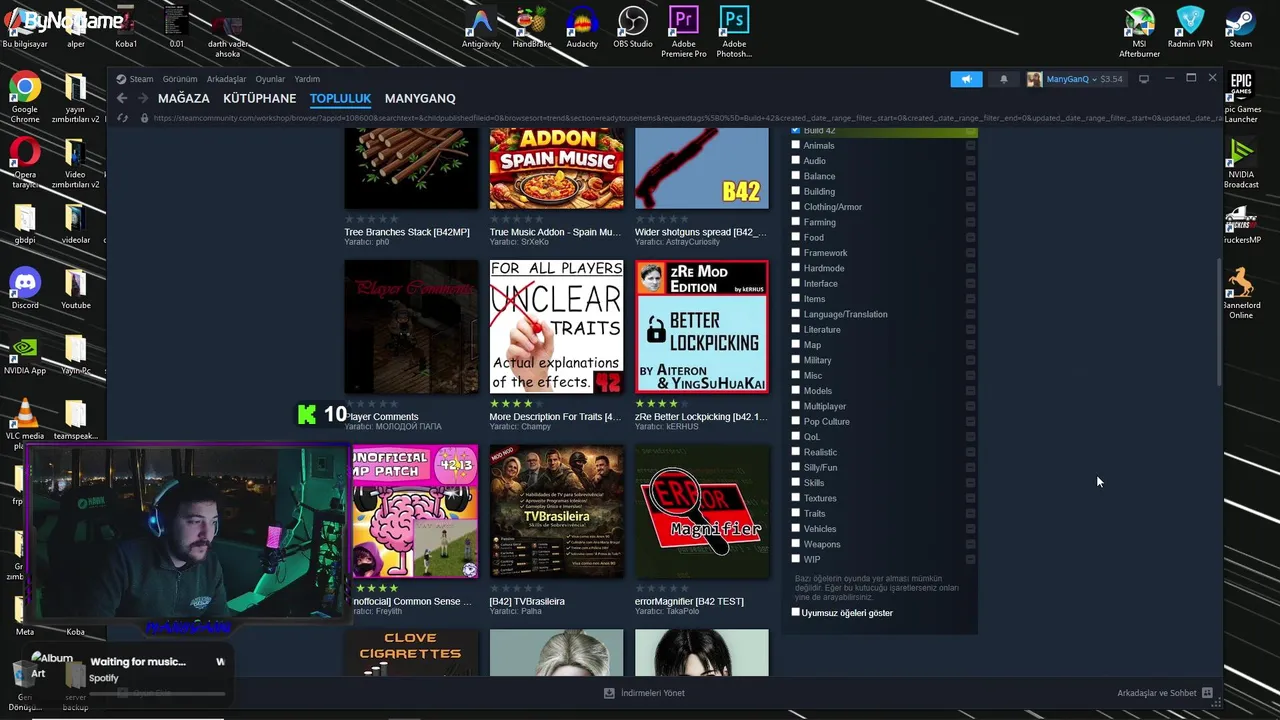Open Opera browser desktop icon
This screenshot has height=720, width=1280.
point(25,163)
